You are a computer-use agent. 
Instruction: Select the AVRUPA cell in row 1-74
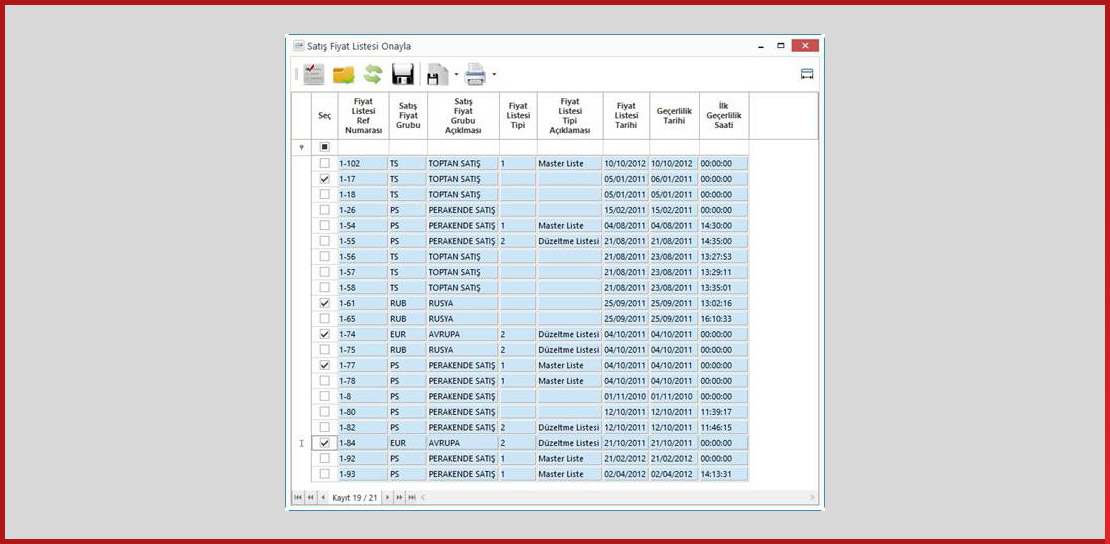(x=463, y=334)
